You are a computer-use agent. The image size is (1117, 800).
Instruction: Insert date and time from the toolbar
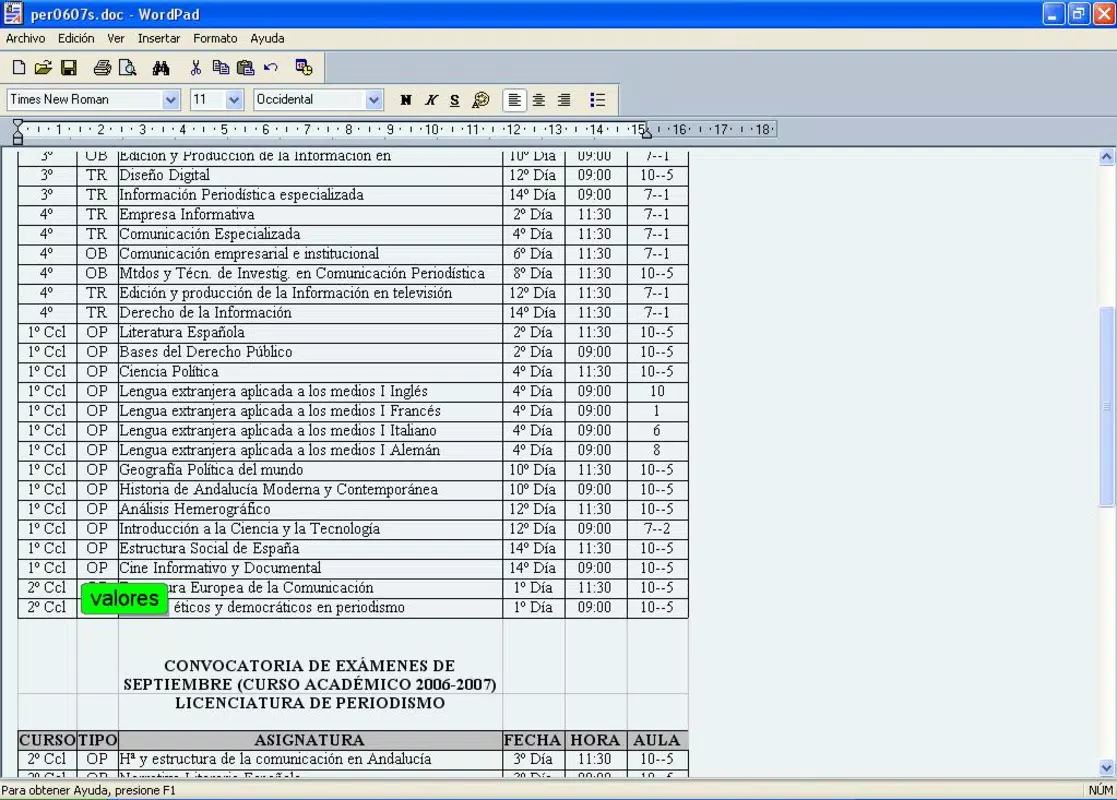tap(304, 68)
